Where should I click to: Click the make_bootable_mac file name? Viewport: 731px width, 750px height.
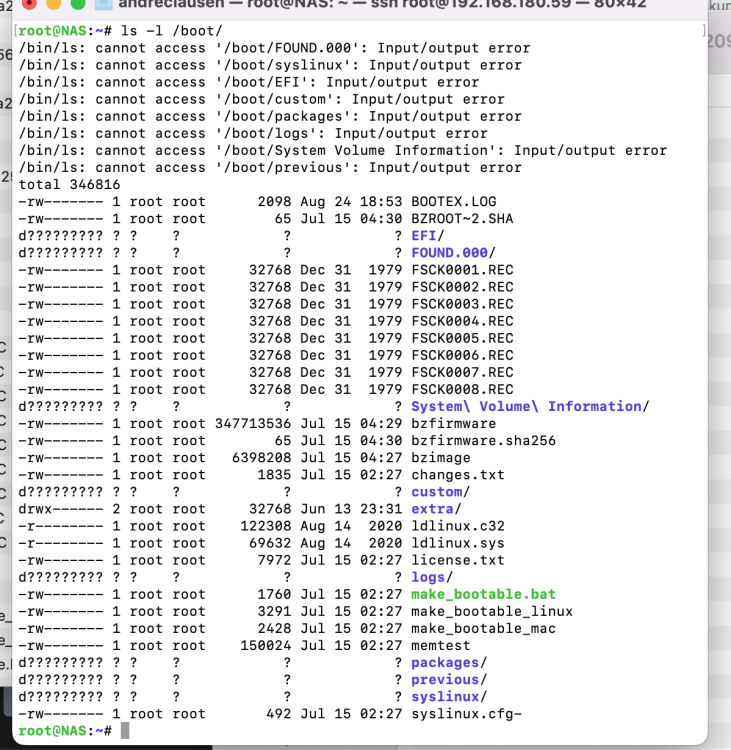click(x=484, y=629)
